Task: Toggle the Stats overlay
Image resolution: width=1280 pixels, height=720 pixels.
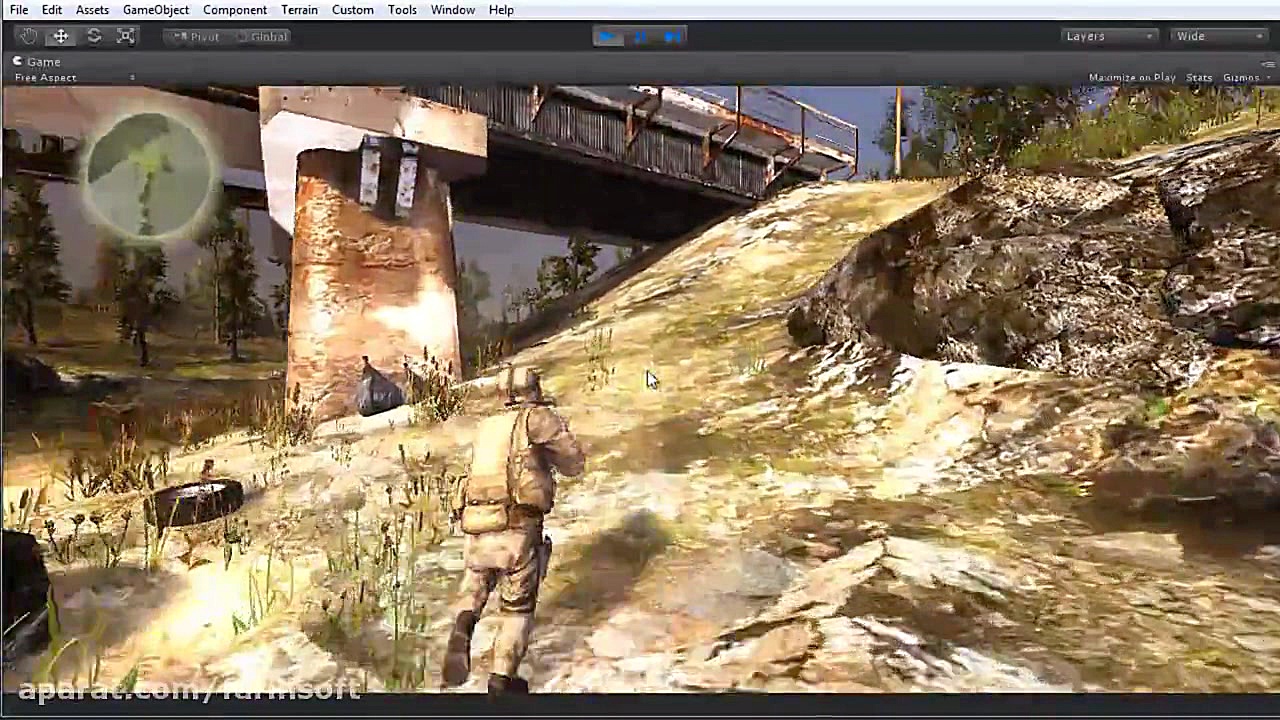Action: pos(1199,77)
